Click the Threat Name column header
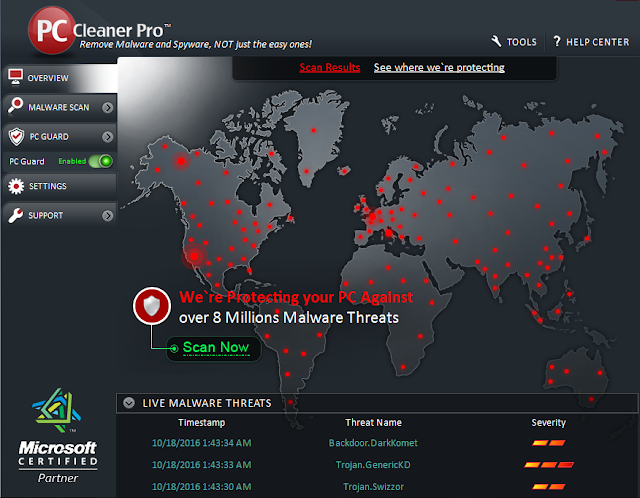The width and height of the screenshot is (640, 498). point(373,422)
